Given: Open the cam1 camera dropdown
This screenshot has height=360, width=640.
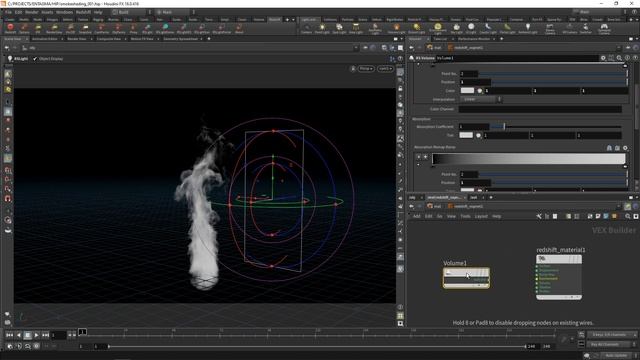Looking at the screenshot, I should click(x=385, y=69).
